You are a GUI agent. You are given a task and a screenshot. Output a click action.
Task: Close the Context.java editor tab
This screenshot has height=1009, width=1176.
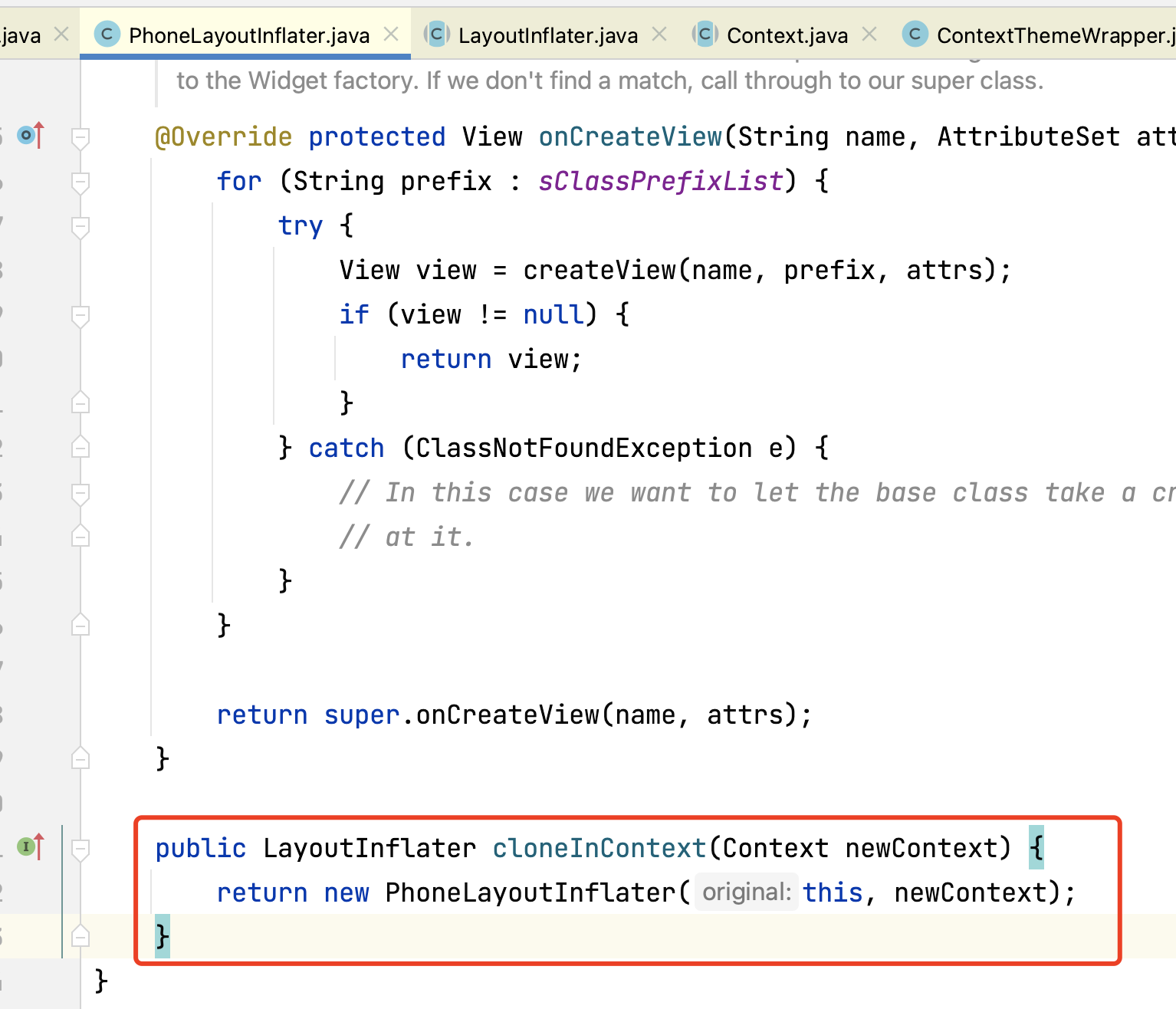[869, 35]
